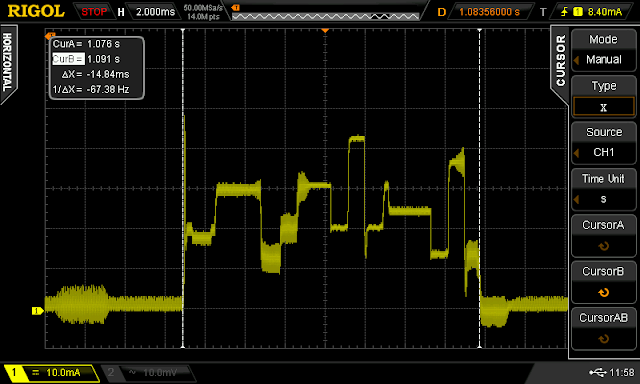
Task: Toggle the STOP run state indicator
Action: (94, 12)
